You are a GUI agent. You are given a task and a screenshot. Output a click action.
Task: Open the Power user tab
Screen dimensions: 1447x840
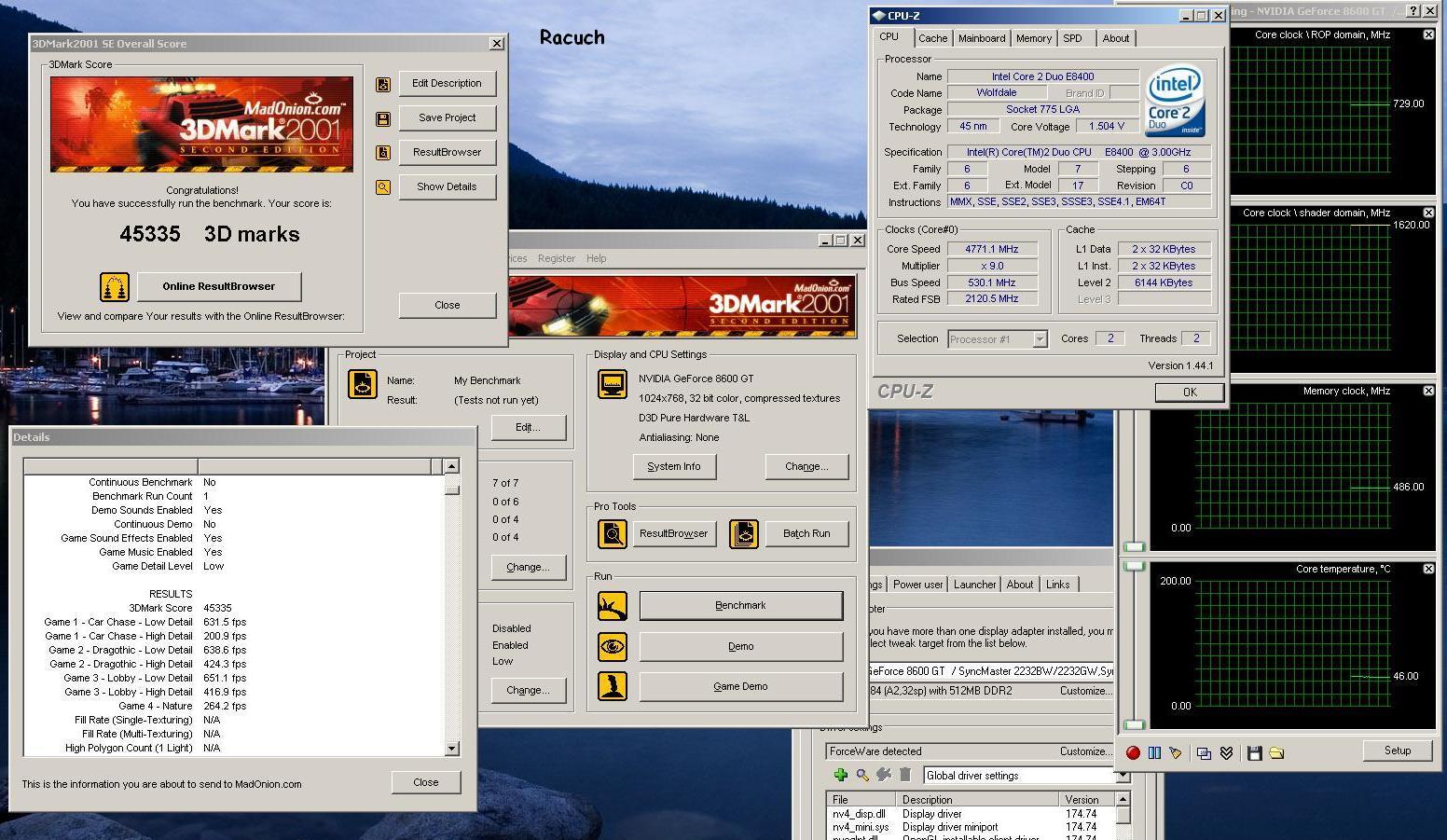point(917,585)
